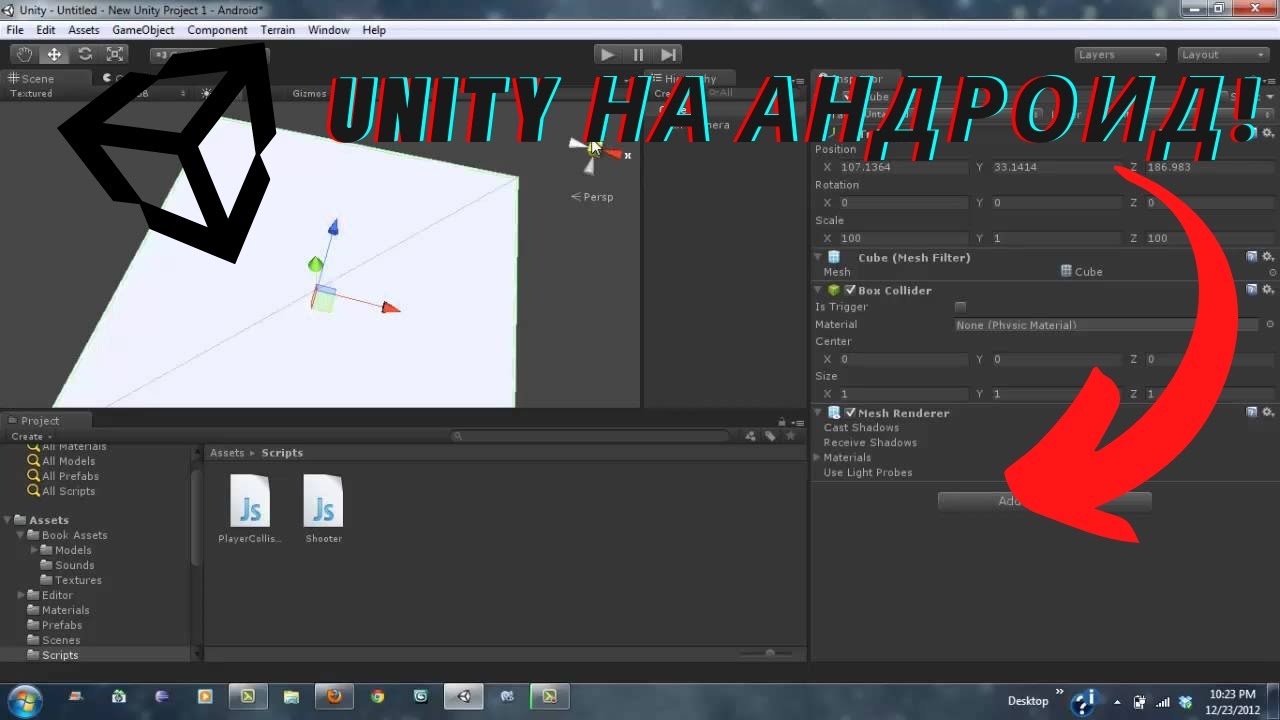Select the Prefabs folder
The height and width of the screenshot is (720, 1280).
point(62,625)
